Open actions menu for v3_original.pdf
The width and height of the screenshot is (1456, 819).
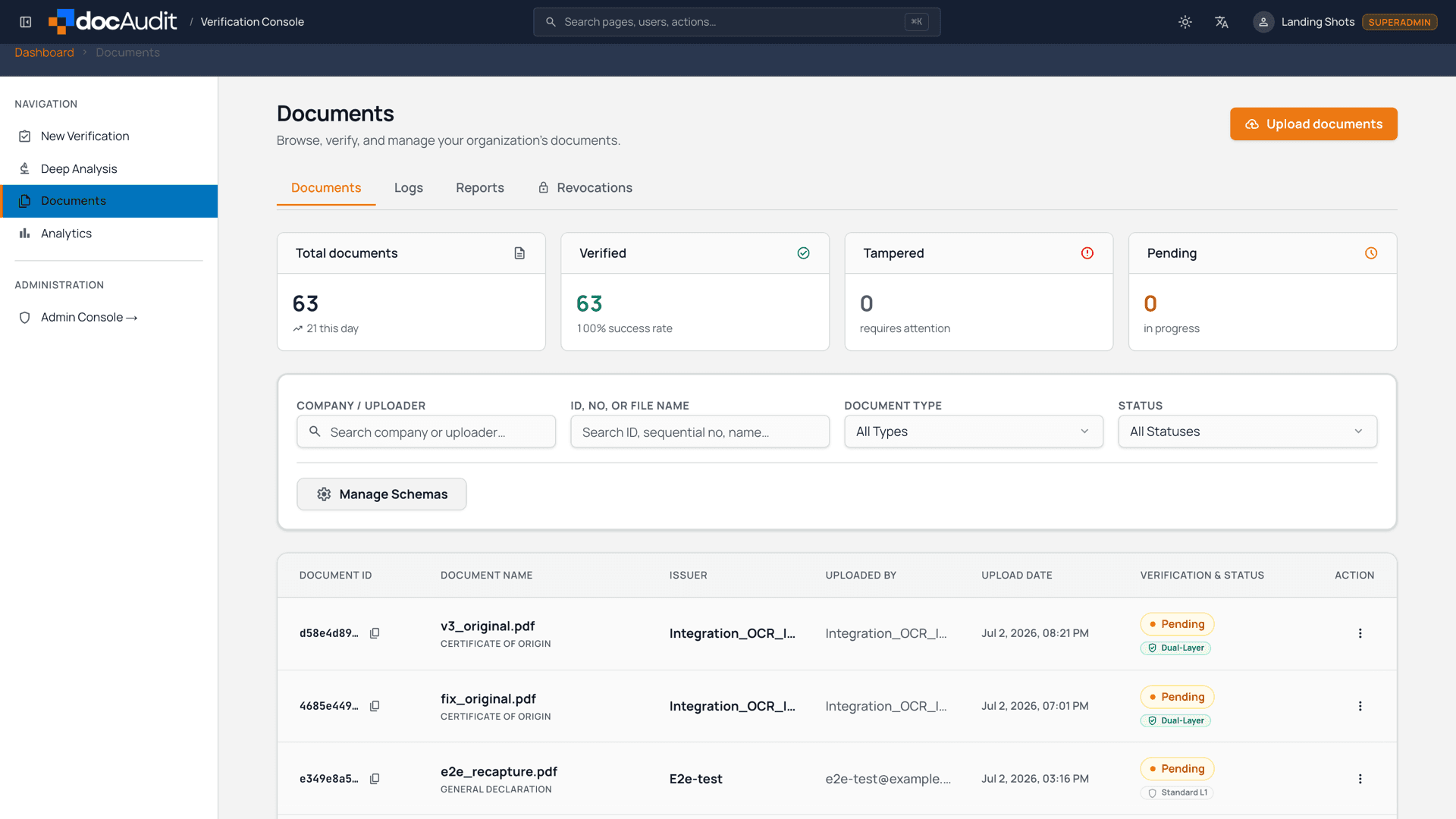click(x=1360, y=633)
